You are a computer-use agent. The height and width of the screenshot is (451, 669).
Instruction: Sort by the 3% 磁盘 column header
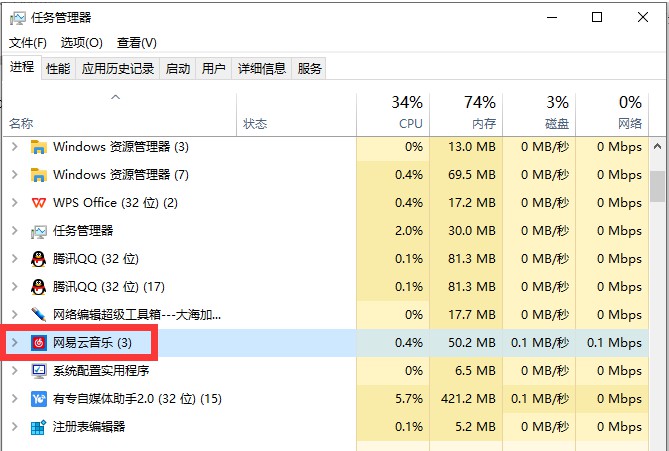(x=539, y=114)
